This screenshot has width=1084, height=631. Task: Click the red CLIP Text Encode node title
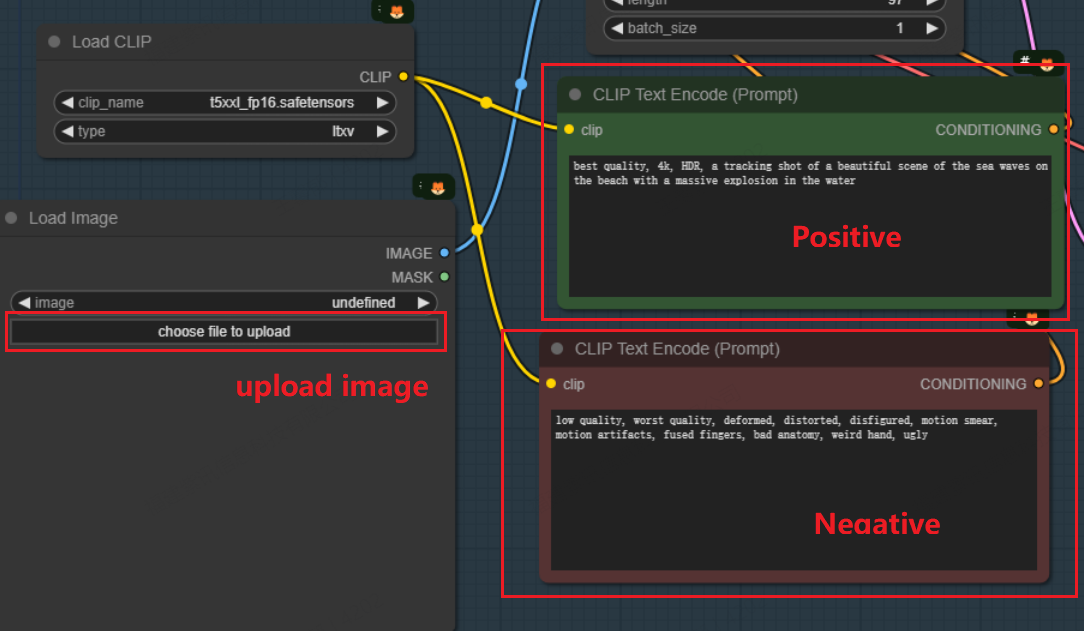[x=677, y=349]
